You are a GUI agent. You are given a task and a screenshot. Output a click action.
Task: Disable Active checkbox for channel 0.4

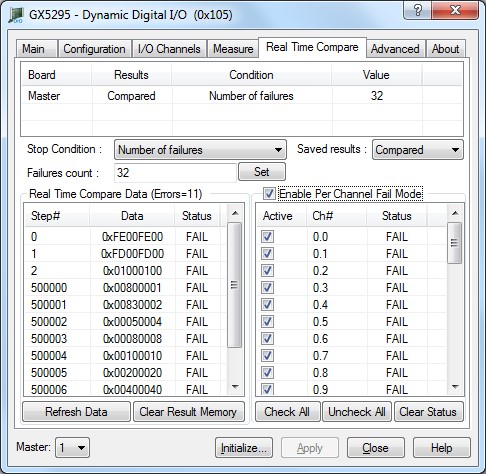[x=267, y=305]
